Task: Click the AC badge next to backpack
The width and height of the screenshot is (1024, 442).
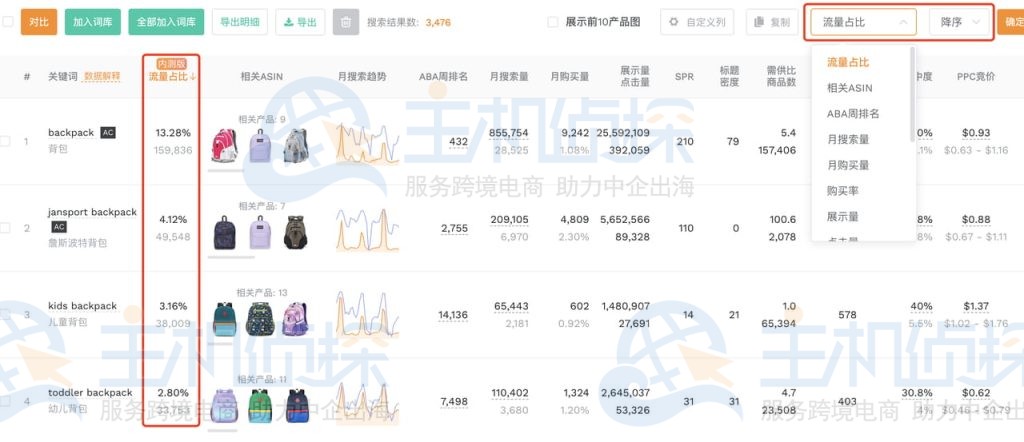Action: click(x=108, y=133)
